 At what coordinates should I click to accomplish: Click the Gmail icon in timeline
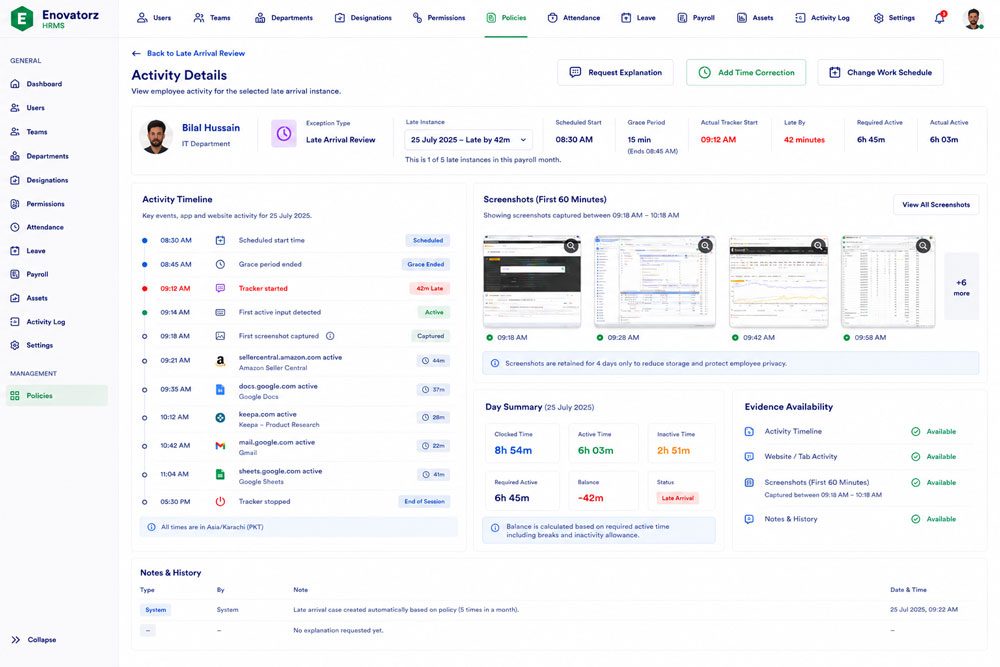(220, 446)
